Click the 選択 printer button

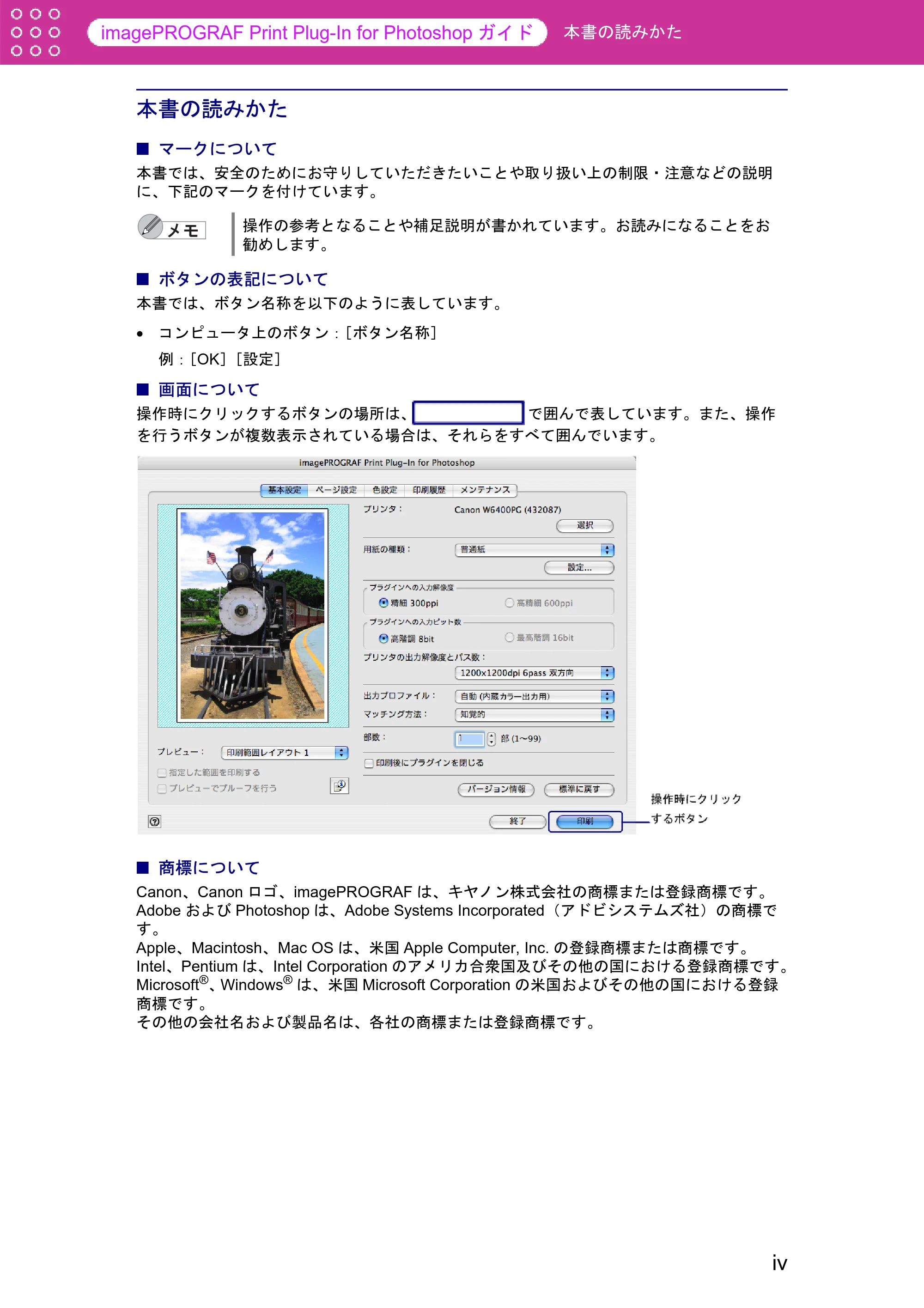[584, 525]
